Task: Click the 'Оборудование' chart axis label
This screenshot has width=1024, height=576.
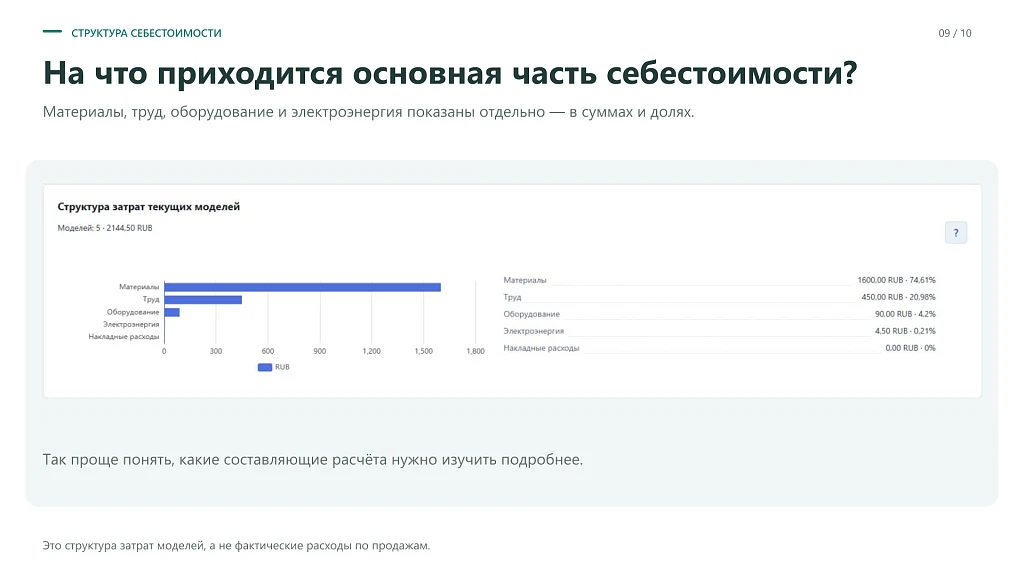Action: point(133,312)
